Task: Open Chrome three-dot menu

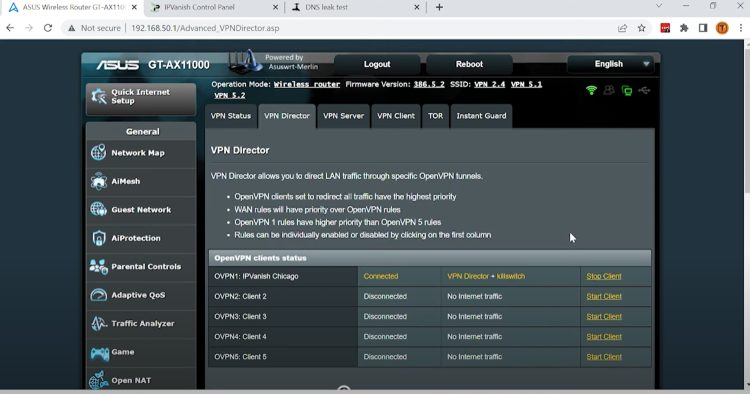Action: click(741, 28)
